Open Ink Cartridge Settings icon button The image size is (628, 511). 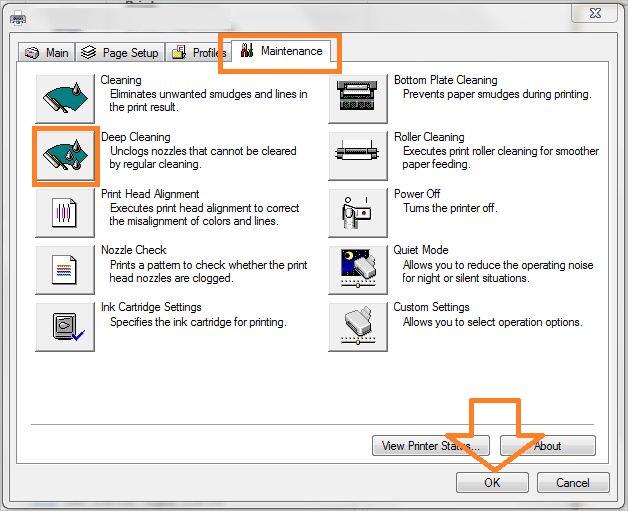pyautogui.click(x=65, y=327)
